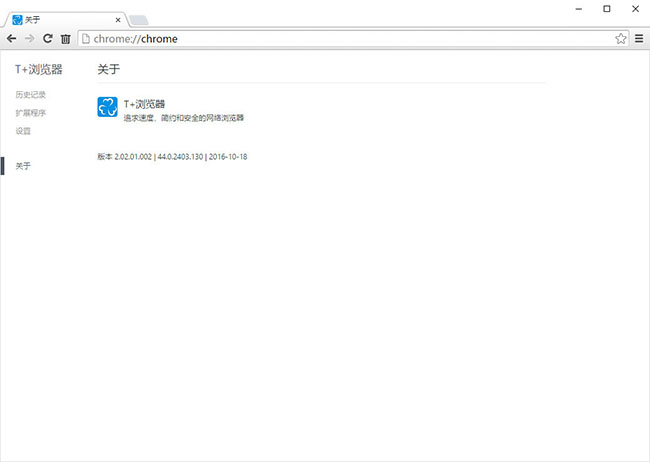The height and width of the screenshot is (462, 650).
Task: Open 历史记录 in the sidebar
Action: 31,95
